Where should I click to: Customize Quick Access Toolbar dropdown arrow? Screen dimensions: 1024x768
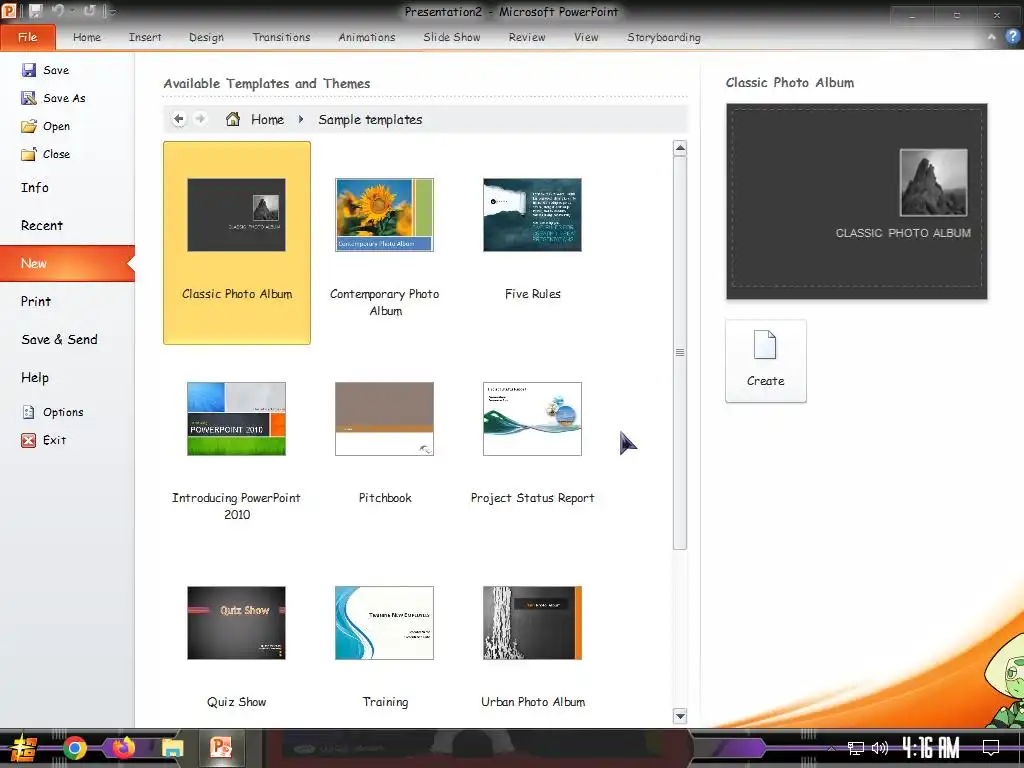[112, 12]
